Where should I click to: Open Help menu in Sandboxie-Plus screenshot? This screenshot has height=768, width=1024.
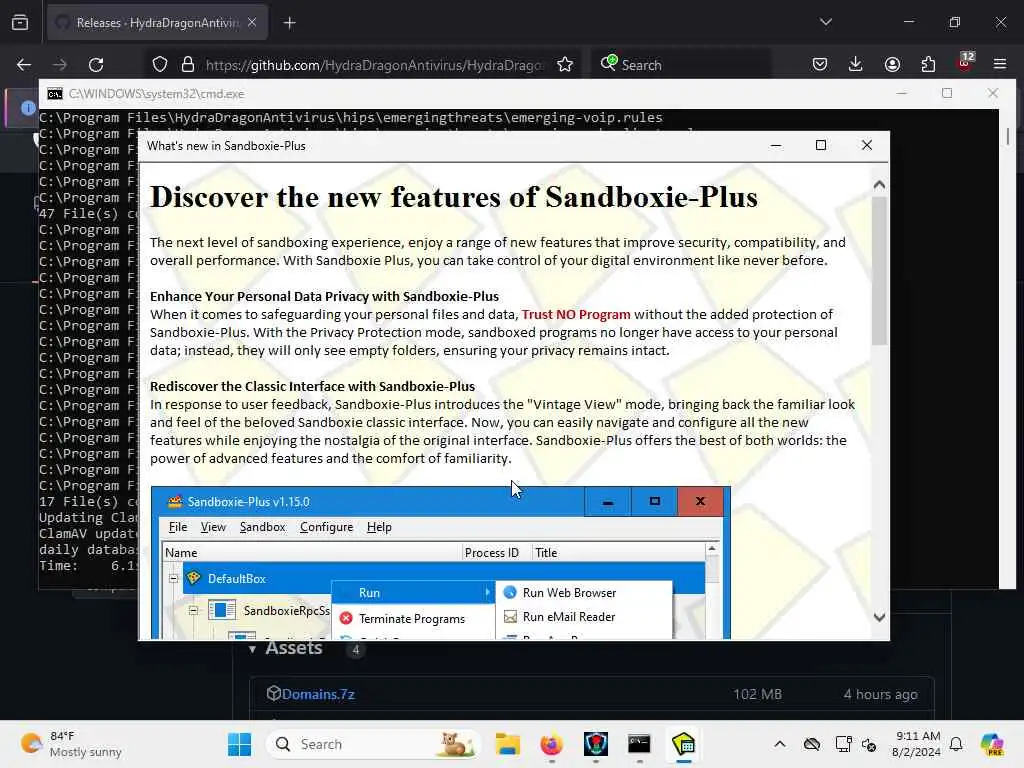point(379,527)
